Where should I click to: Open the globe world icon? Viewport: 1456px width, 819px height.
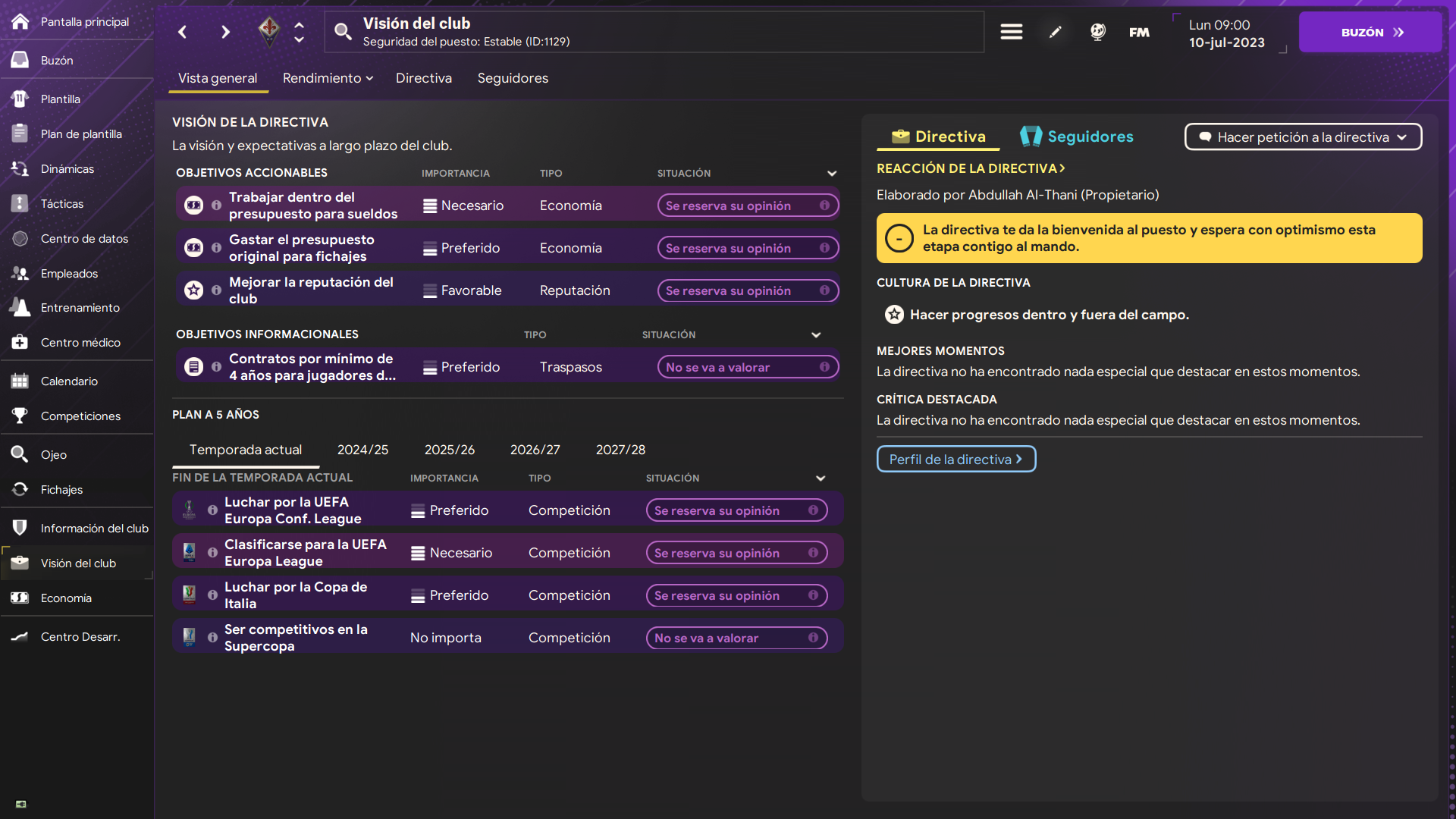(x=1097, y=32)
